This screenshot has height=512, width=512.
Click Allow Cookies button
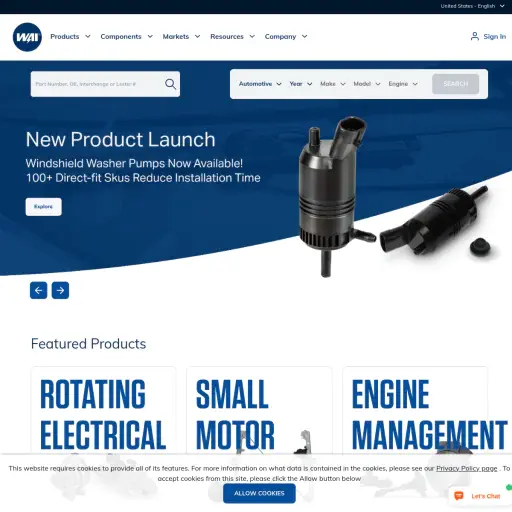(259, 493)
